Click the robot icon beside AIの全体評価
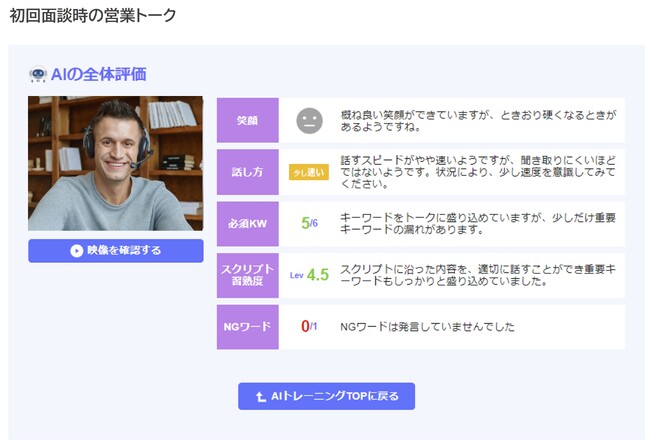The width and height of the screenshot is (650, 447). [38, 75]
